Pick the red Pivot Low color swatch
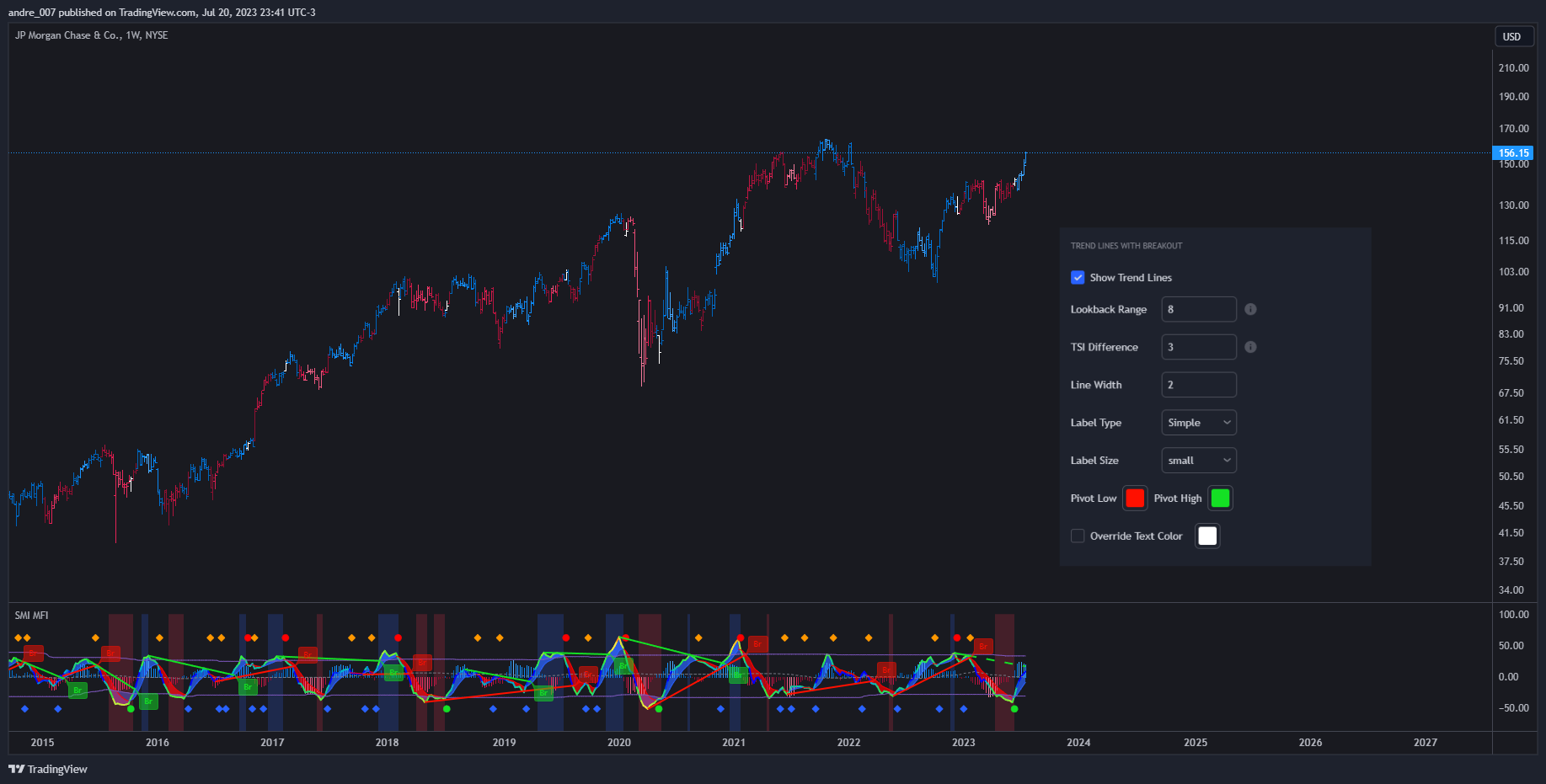Screen dimensions: 1546x784 coord(1135,499)
